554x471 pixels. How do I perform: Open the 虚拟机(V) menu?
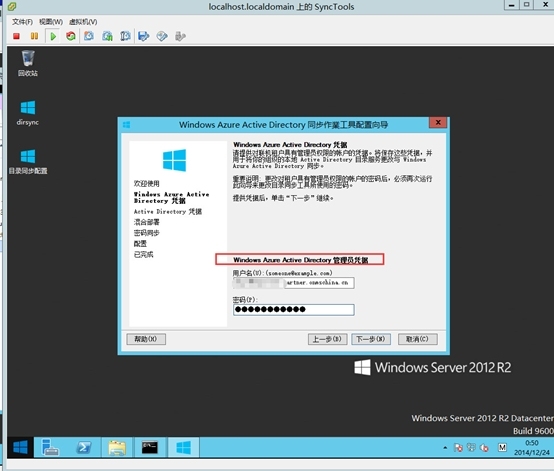(83, 22)
